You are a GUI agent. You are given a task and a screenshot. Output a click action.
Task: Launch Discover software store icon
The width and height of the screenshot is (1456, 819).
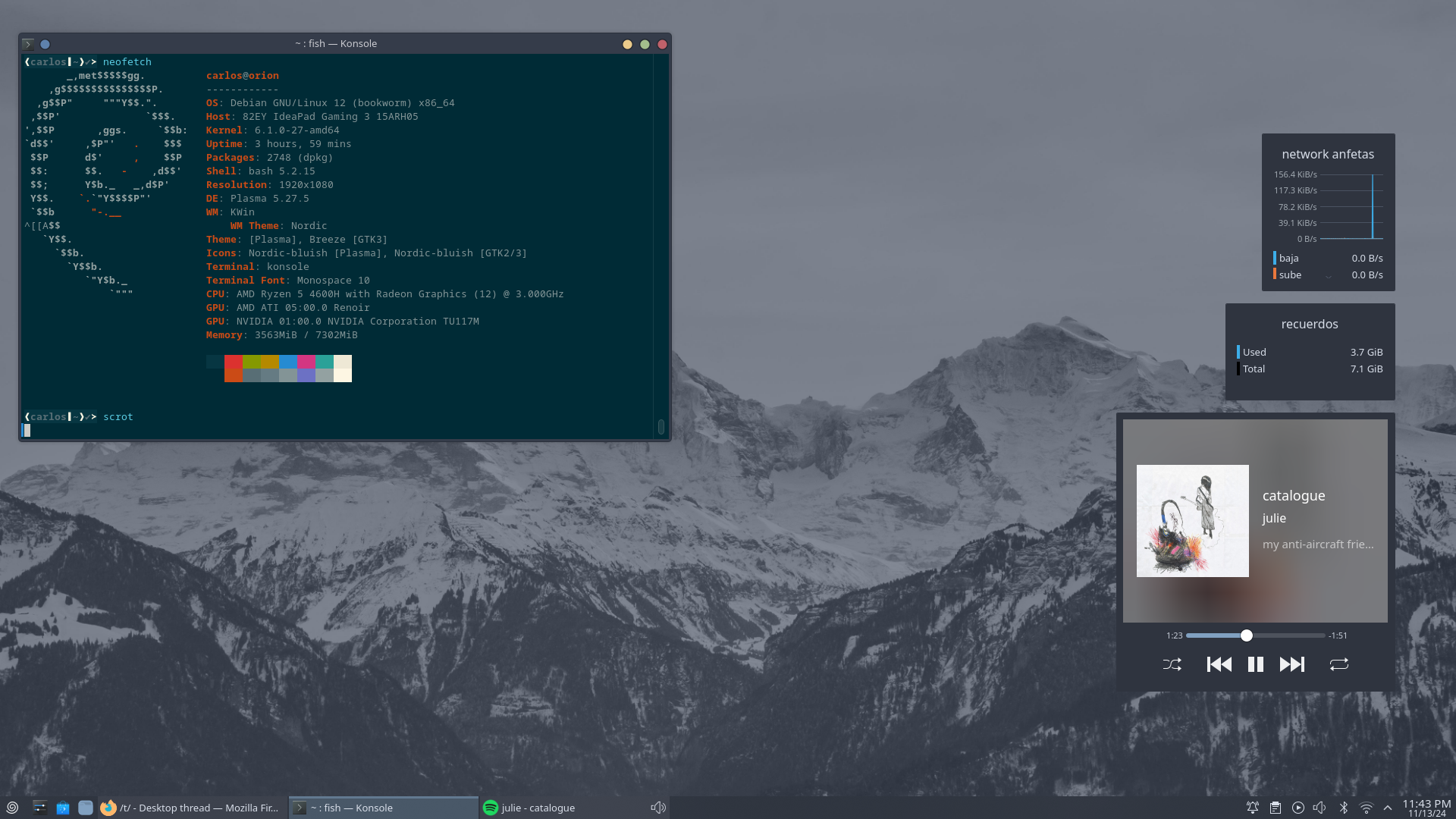point(63,808)
